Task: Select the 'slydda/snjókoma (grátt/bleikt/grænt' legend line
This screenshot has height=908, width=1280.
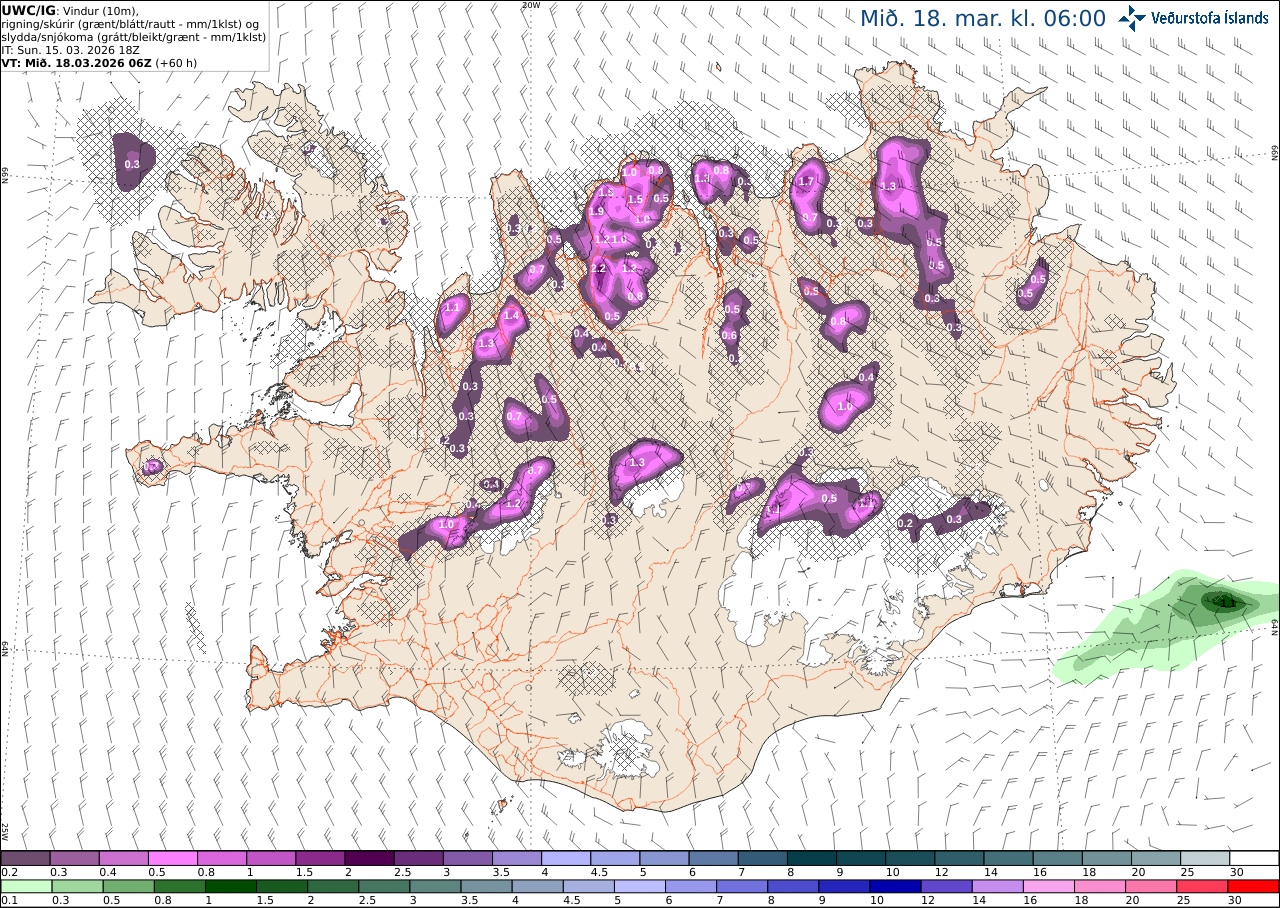Action: (x=134, y=36)
